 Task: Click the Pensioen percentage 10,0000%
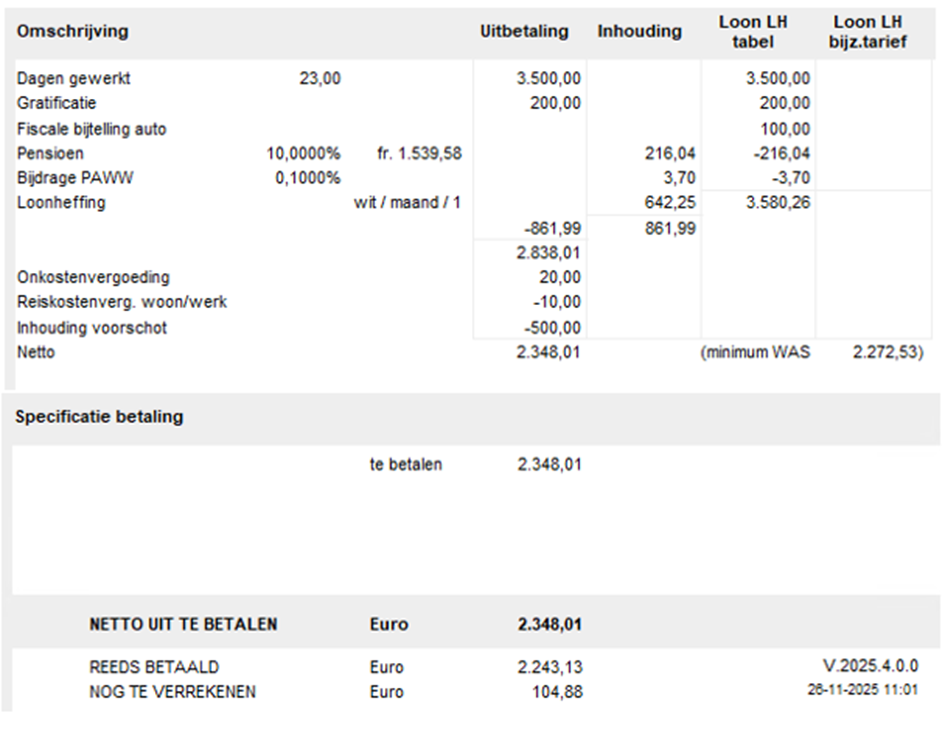pos(303,154)
